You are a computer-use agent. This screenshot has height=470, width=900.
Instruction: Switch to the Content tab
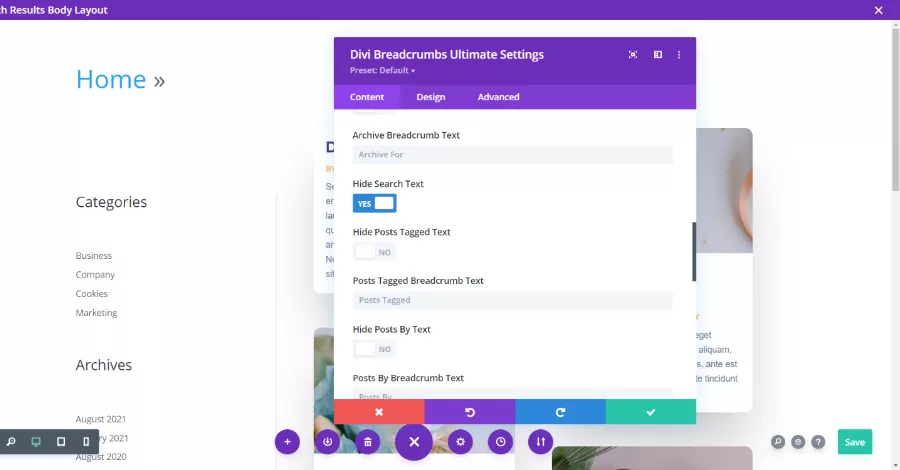tap(367, 97)
